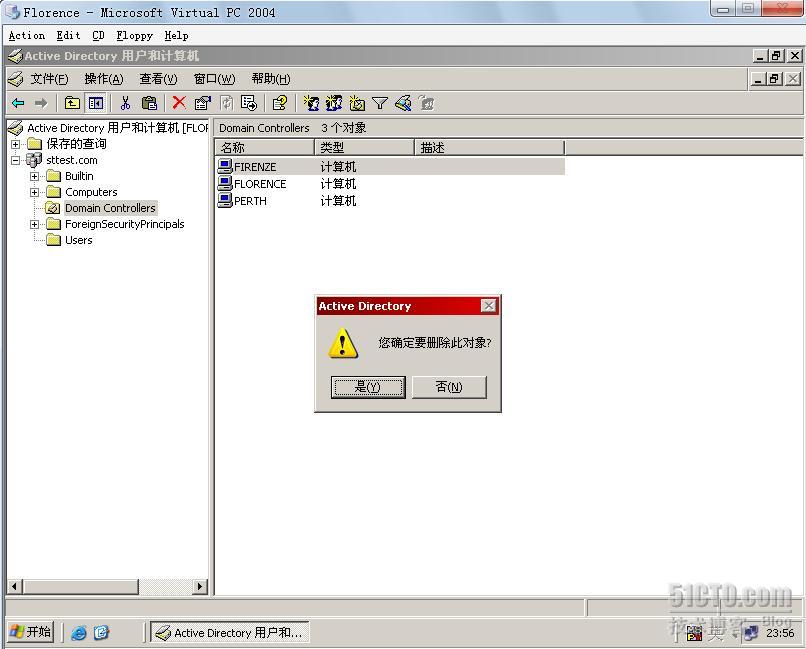Open the Virtual PC Floppy menu
Image resolution: width=806 pixels, height=649 pixels.
pos(135,35)
